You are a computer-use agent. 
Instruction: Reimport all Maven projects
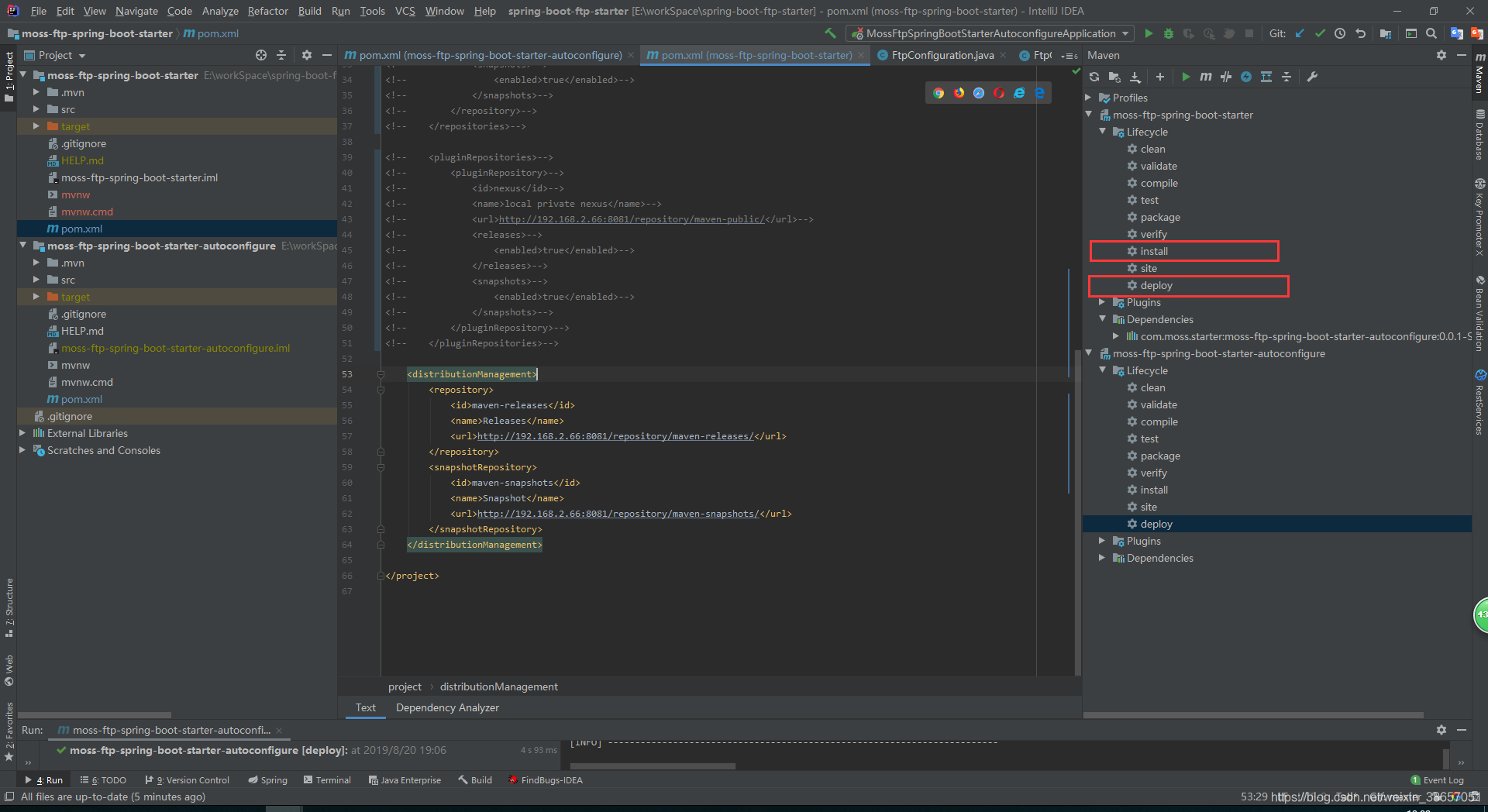pyautogui.click(x=1094, y=77)
